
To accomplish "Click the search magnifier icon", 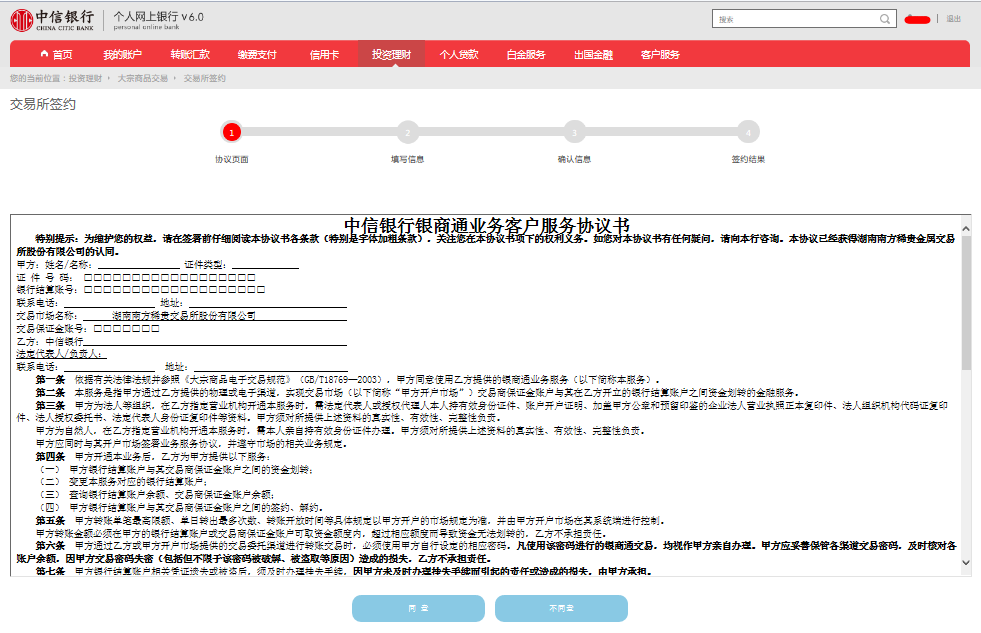I will pos(885,19).
